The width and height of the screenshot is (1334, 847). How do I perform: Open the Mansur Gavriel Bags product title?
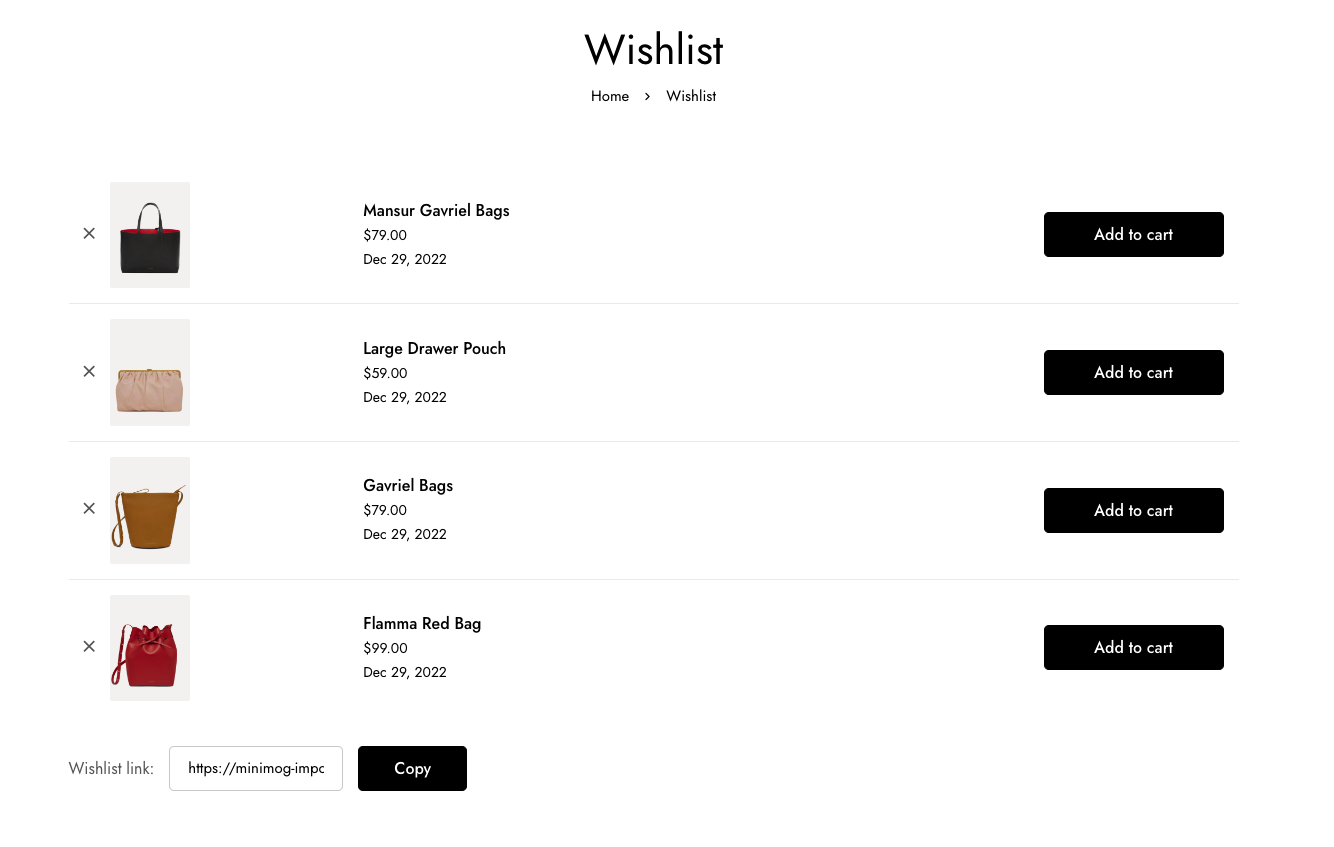coord(436,211)
